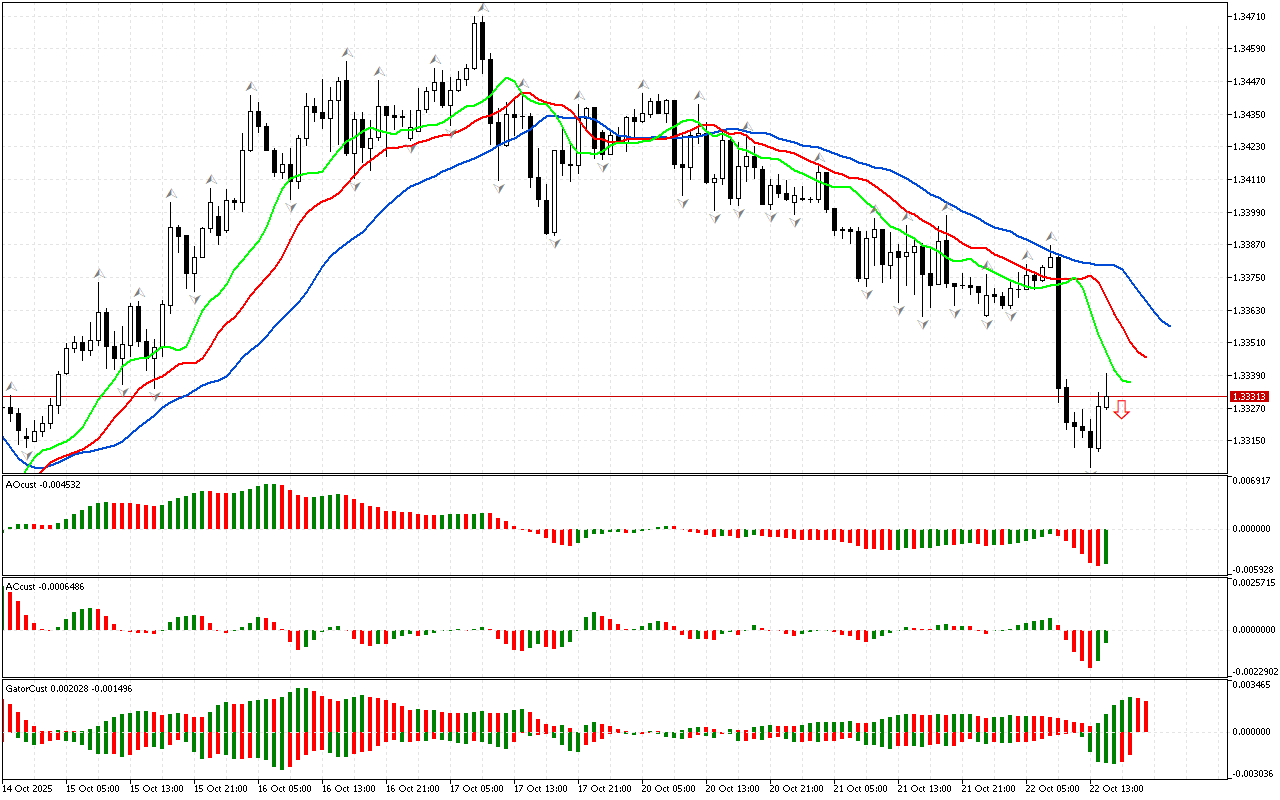
Task: Select the red Alligator teeth line end
Action: click(x=1142, y=355)
